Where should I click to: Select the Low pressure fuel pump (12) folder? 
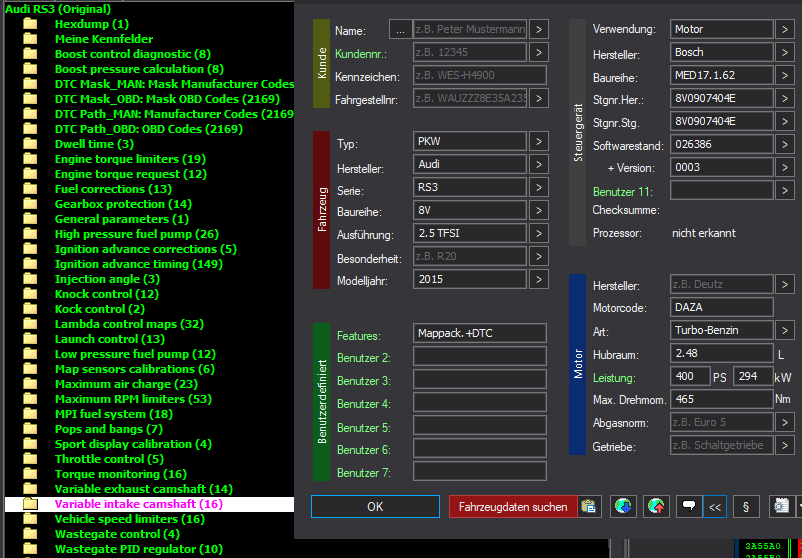pos(135,354)
